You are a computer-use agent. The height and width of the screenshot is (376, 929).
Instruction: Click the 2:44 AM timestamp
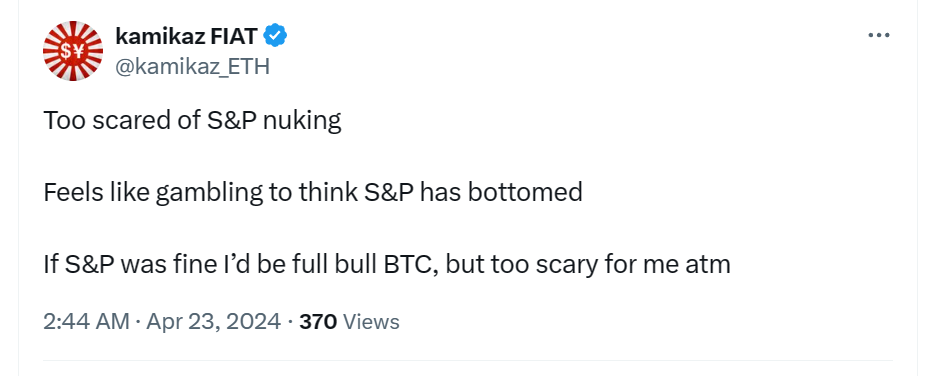tap(87, 322)
